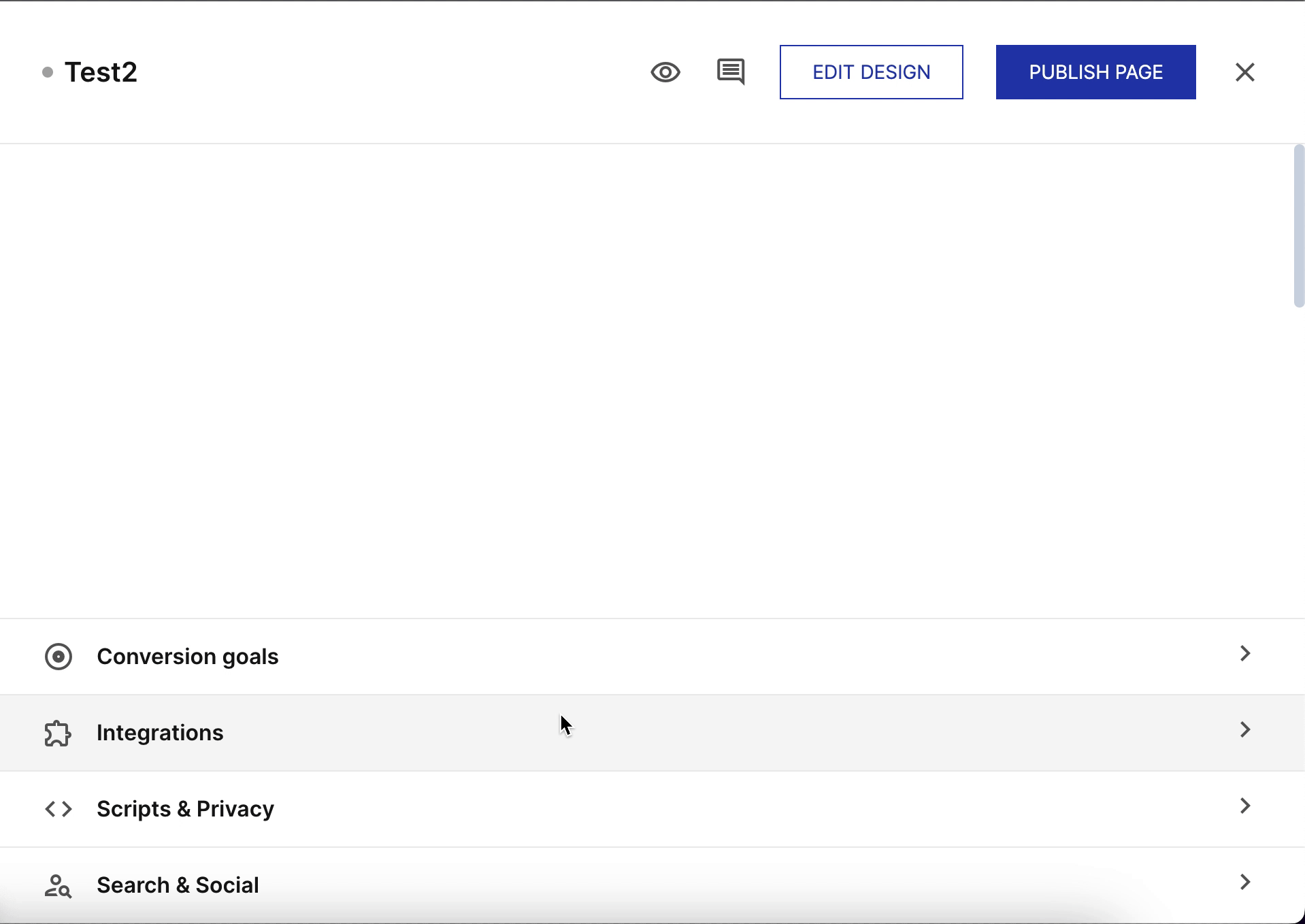Image resolution: width=1305 pixels, height=924 pixels.
Task: Select the Search & Social label
Action: 178,885
